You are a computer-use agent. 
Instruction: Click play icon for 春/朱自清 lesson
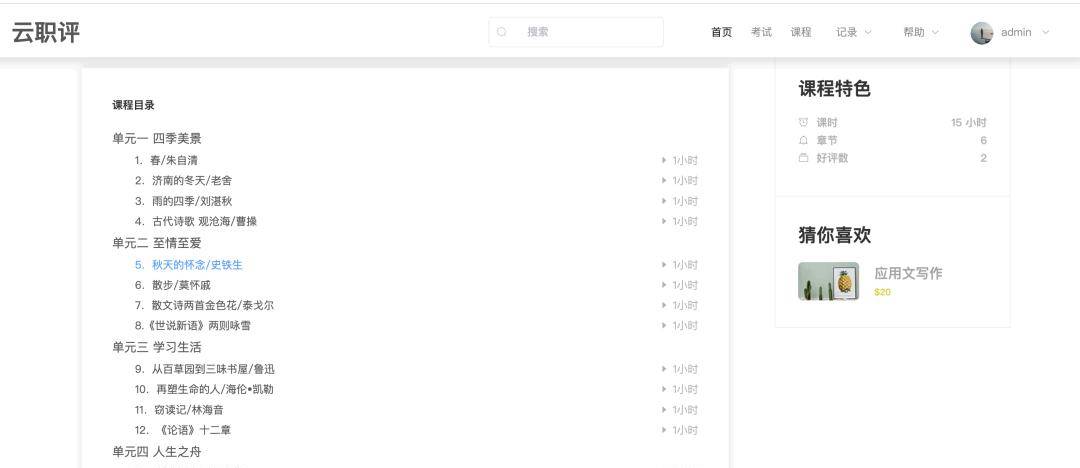coord(664,161)
